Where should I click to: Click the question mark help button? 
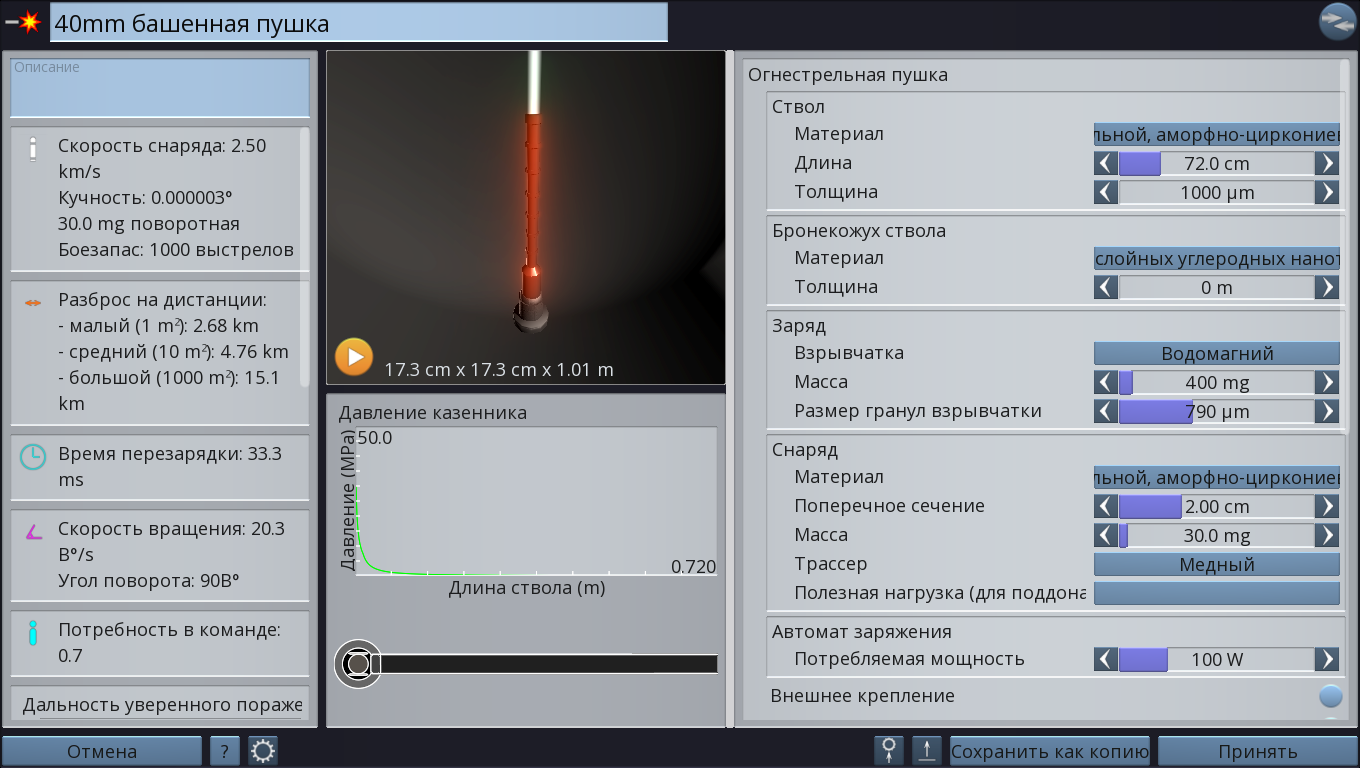tap(225, 751)
